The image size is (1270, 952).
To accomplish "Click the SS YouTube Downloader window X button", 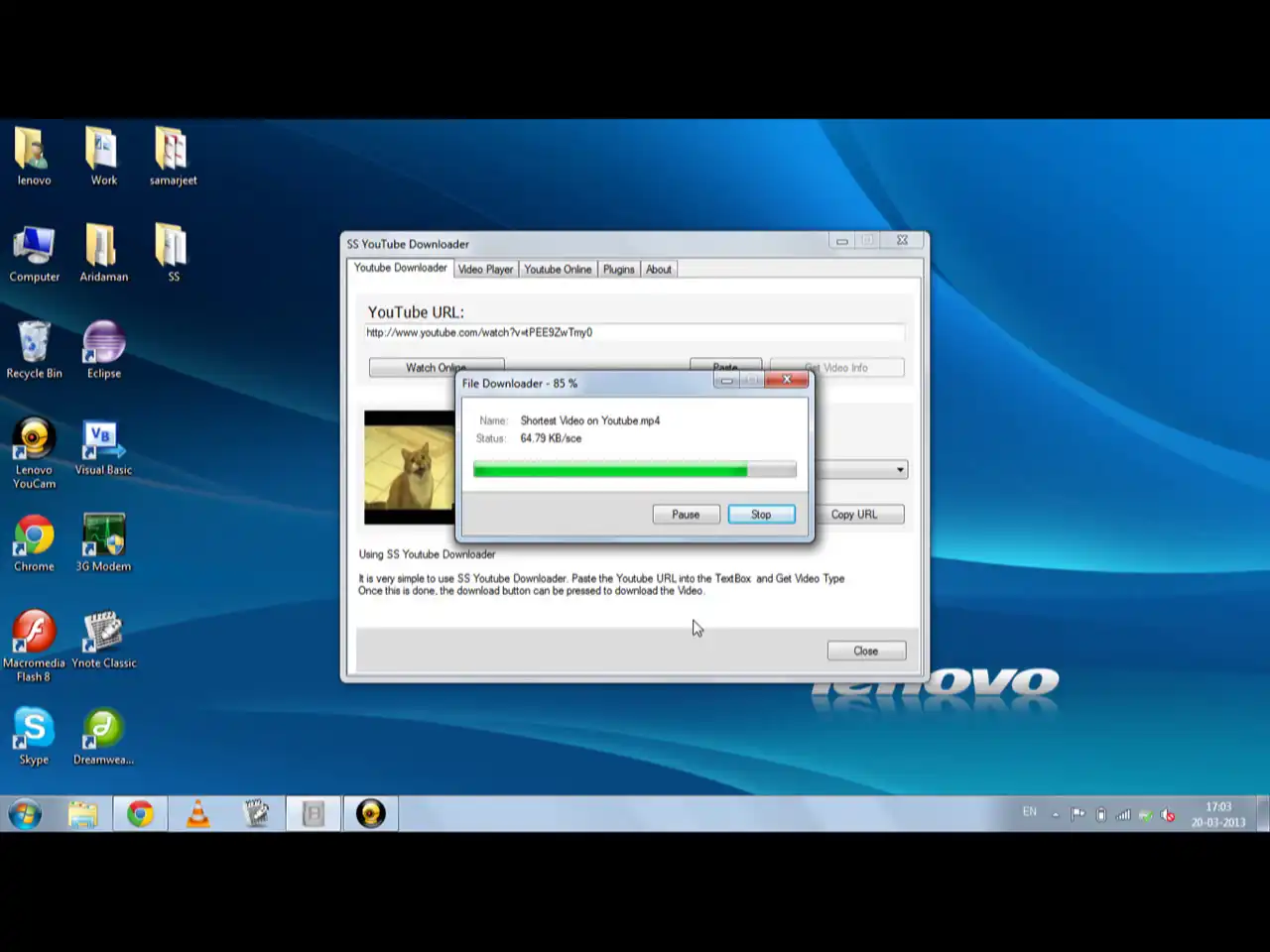I will (x=902, y=241).
